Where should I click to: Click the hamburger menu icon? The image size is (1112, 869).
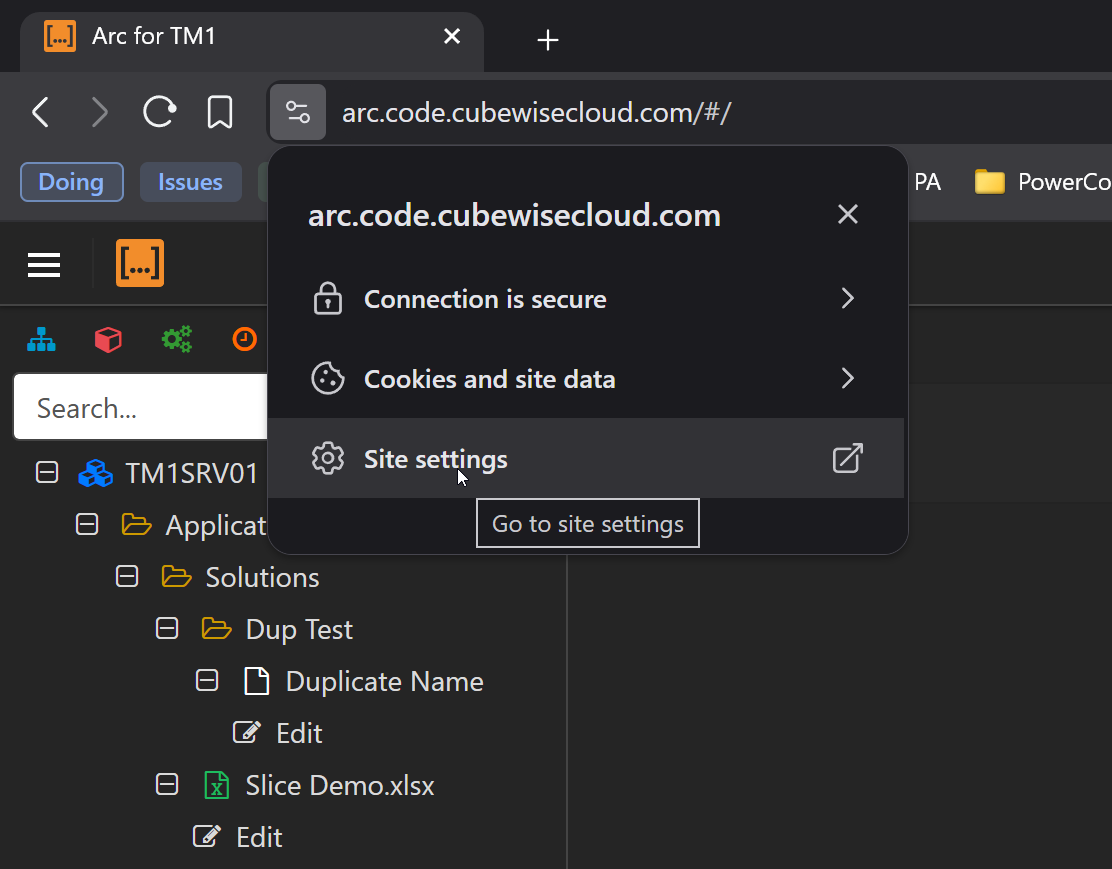pos(44,265)
